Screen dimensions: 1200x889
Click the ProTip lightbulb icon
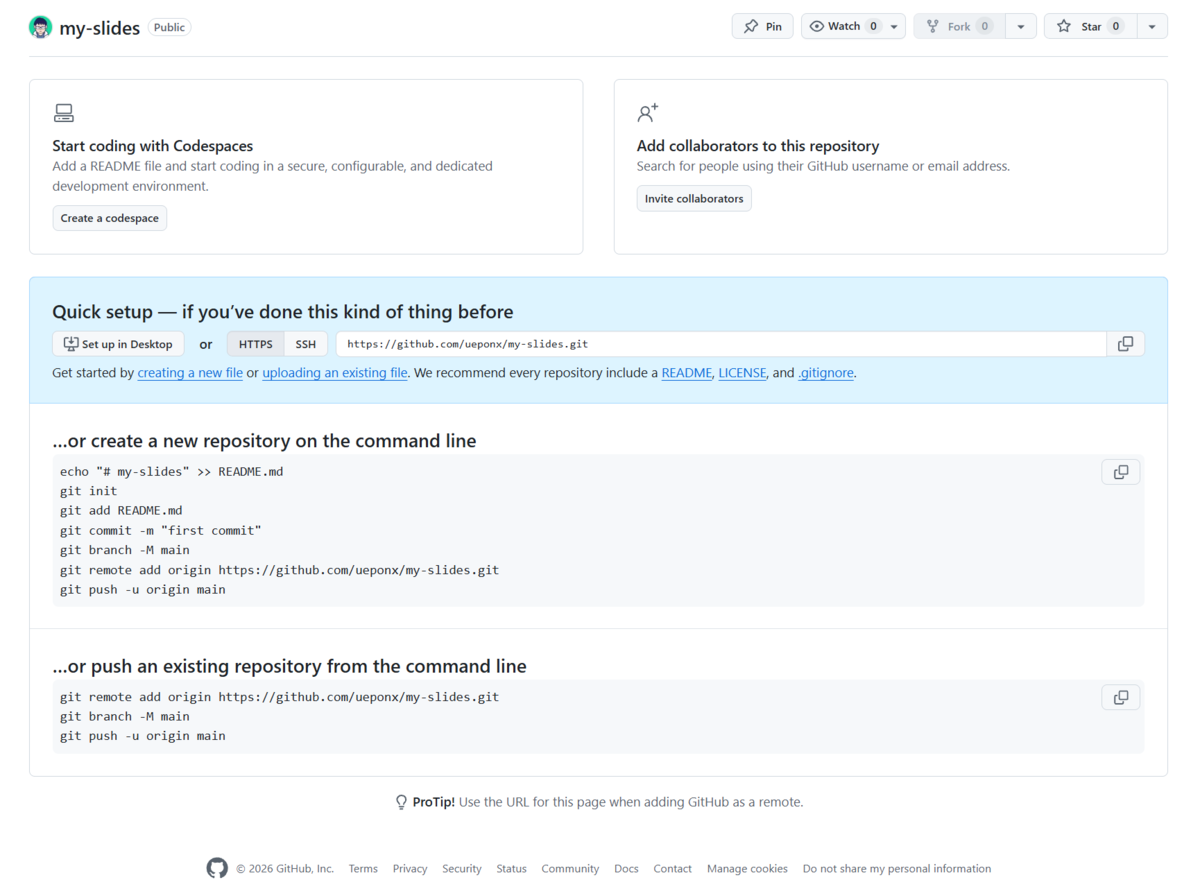point(401,802)
